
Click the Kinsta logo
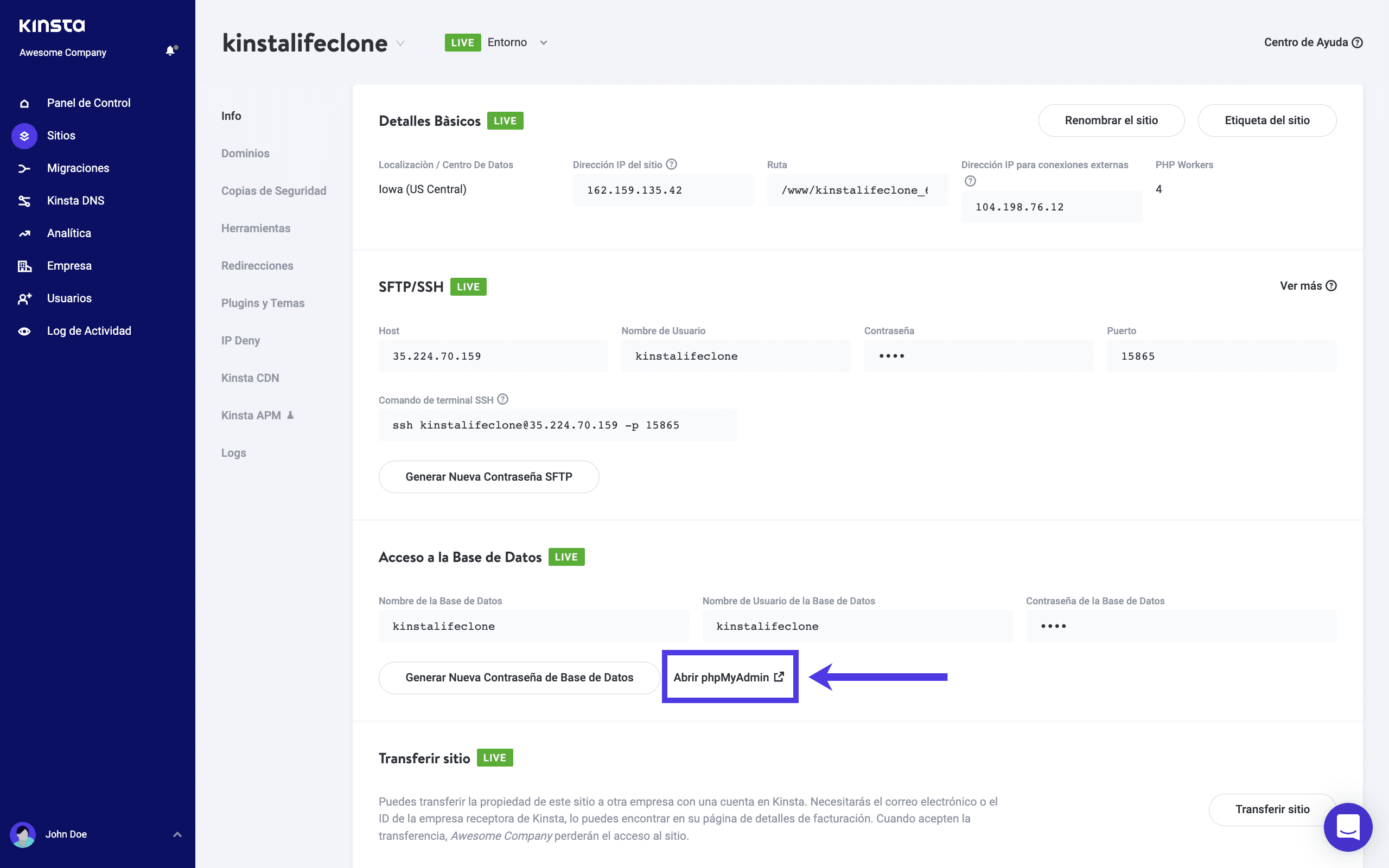(x=52, y=25)
